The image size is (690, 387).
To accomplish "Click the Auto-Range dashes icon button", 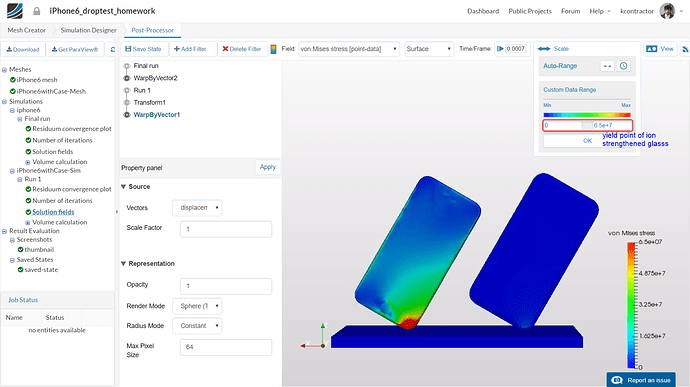I will pyautogui.click(x=607, y=66).
